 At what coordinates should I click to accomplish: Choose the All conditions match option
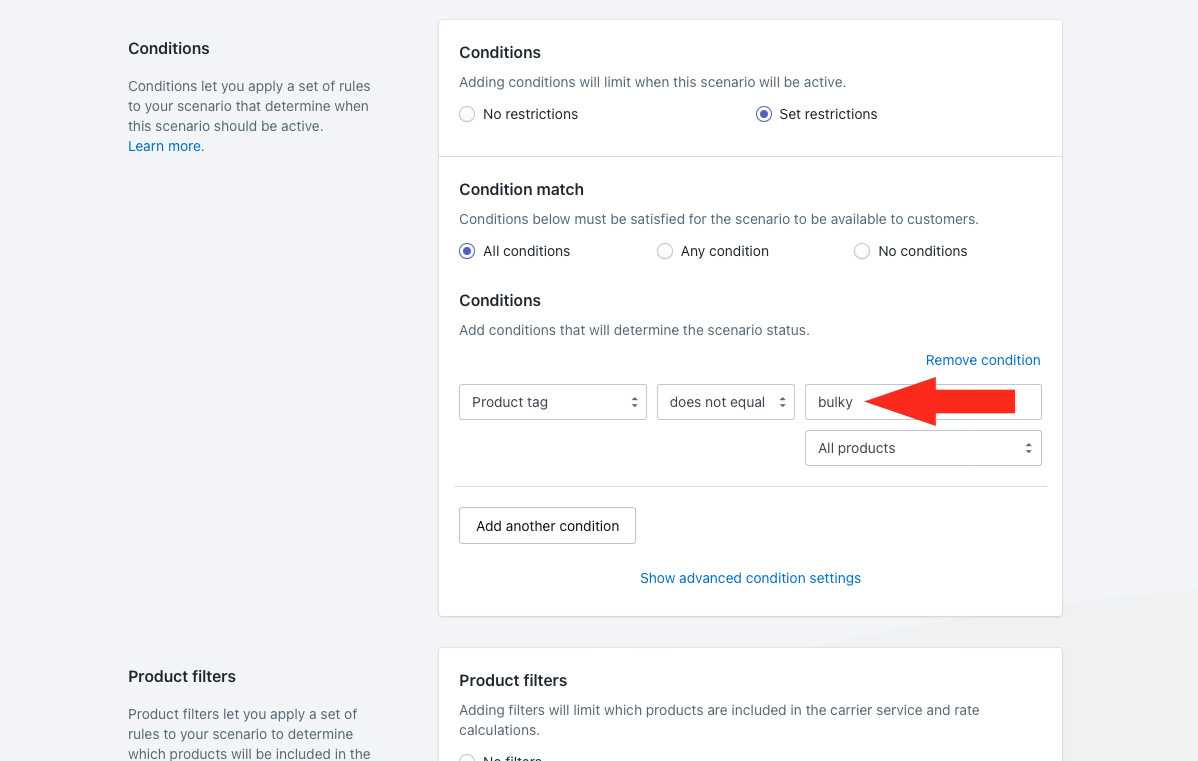tap(467, 251)
